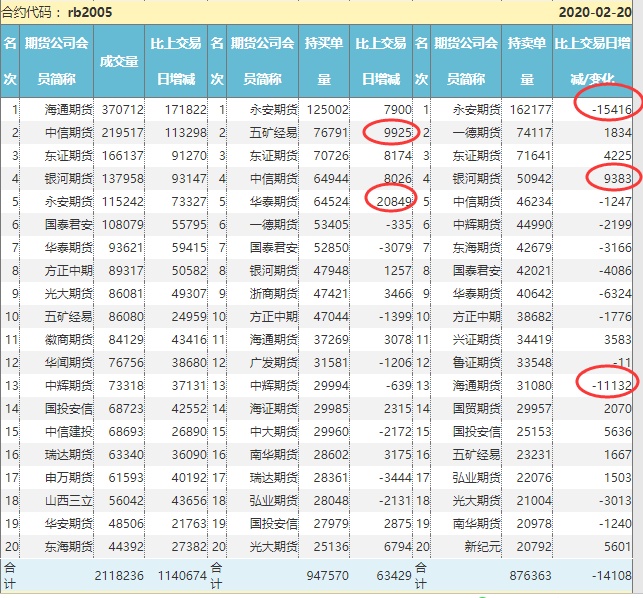This screenshot has width=643, height=598.
Task: Select 东证期货 volume 166137
Action: pos(123,155)
